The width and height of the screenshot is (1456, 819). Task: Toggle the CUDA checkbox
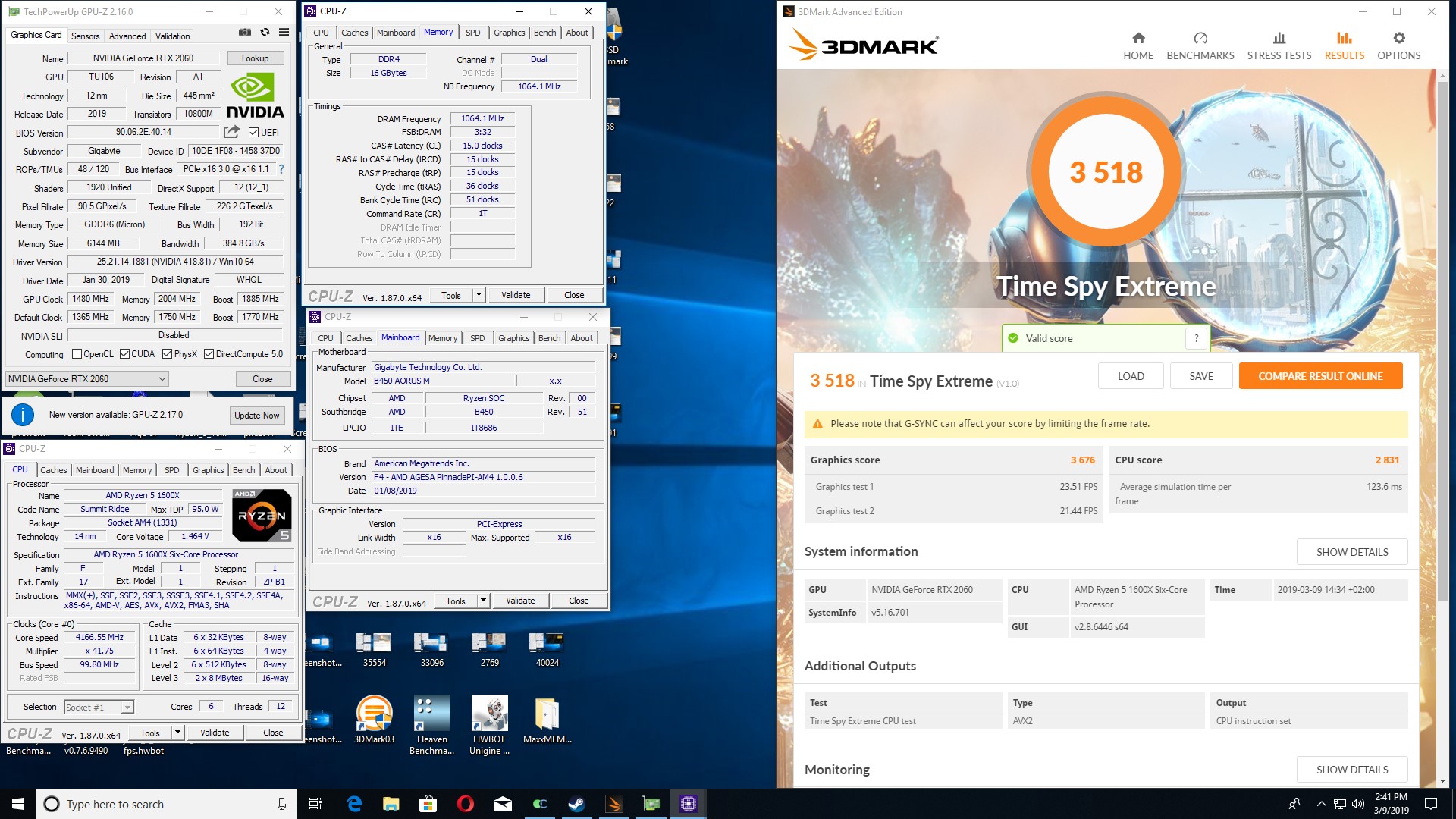124,354
